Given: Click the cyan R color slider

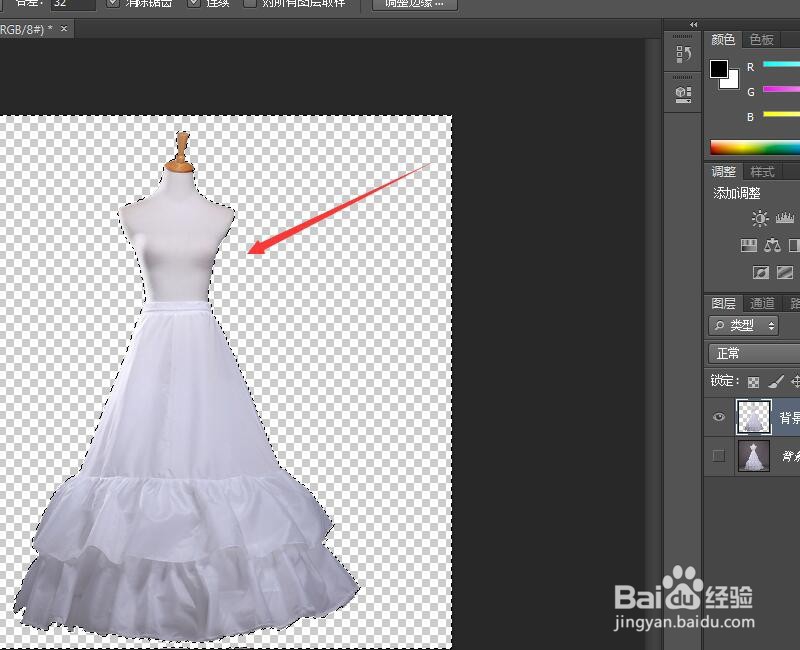Looking at the screenshot, I should click(781, 64).
